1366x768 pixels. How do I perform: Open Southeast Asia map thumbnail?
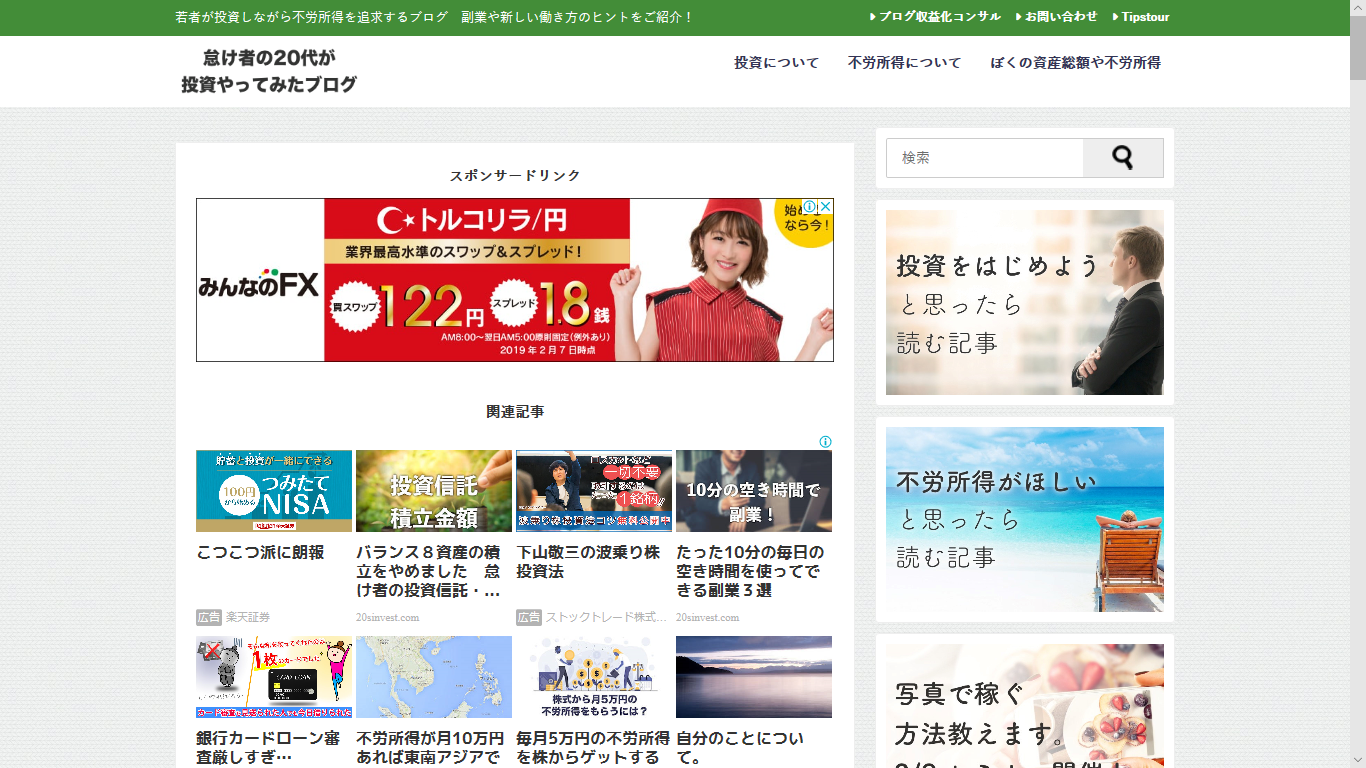(434, 677)
